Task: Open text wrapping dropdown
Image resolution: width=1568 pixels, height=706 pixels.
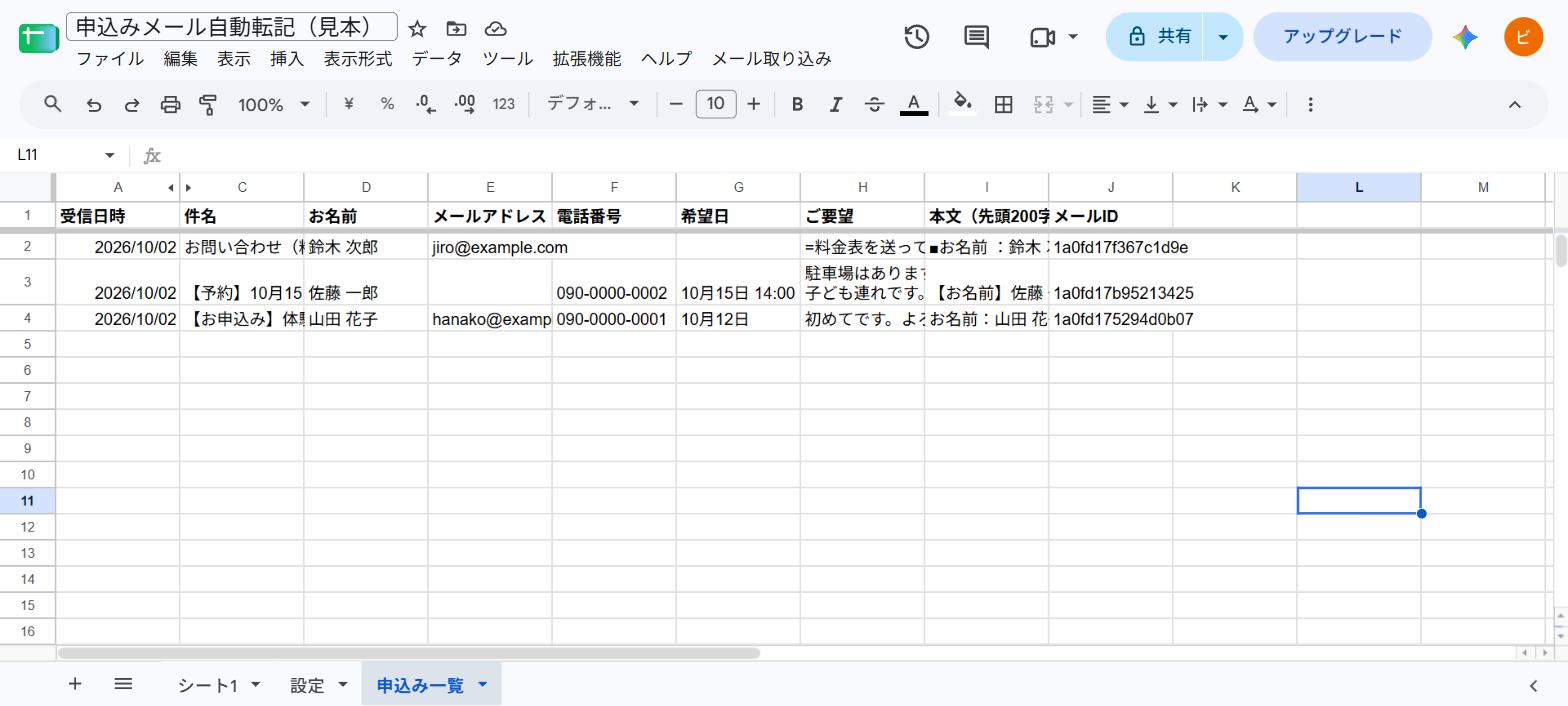Action: pos(1209,104)
